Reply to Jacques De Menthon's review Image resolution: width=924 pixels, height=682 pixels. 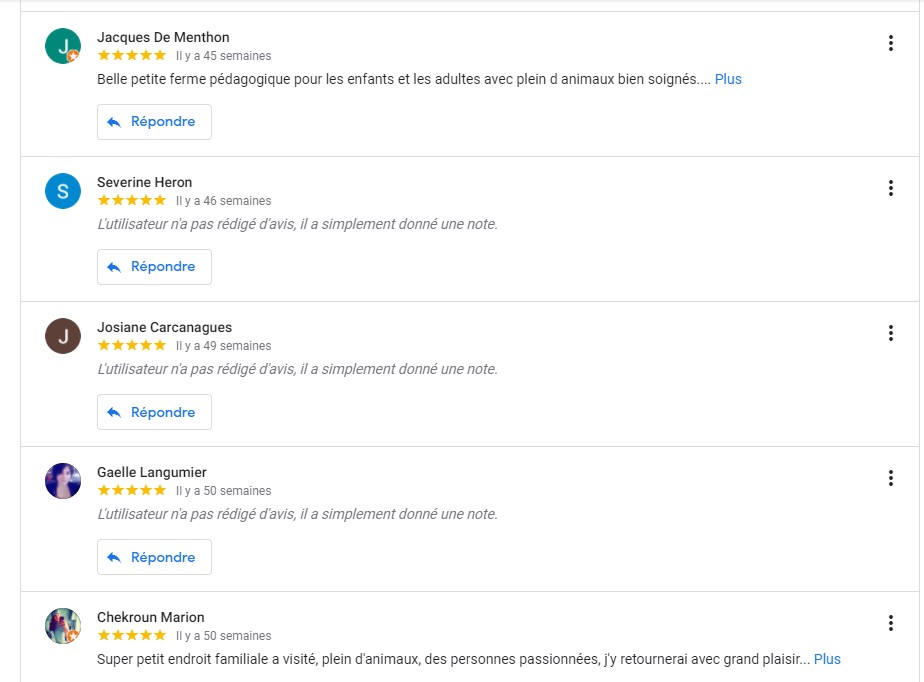(x=154, y=122)
